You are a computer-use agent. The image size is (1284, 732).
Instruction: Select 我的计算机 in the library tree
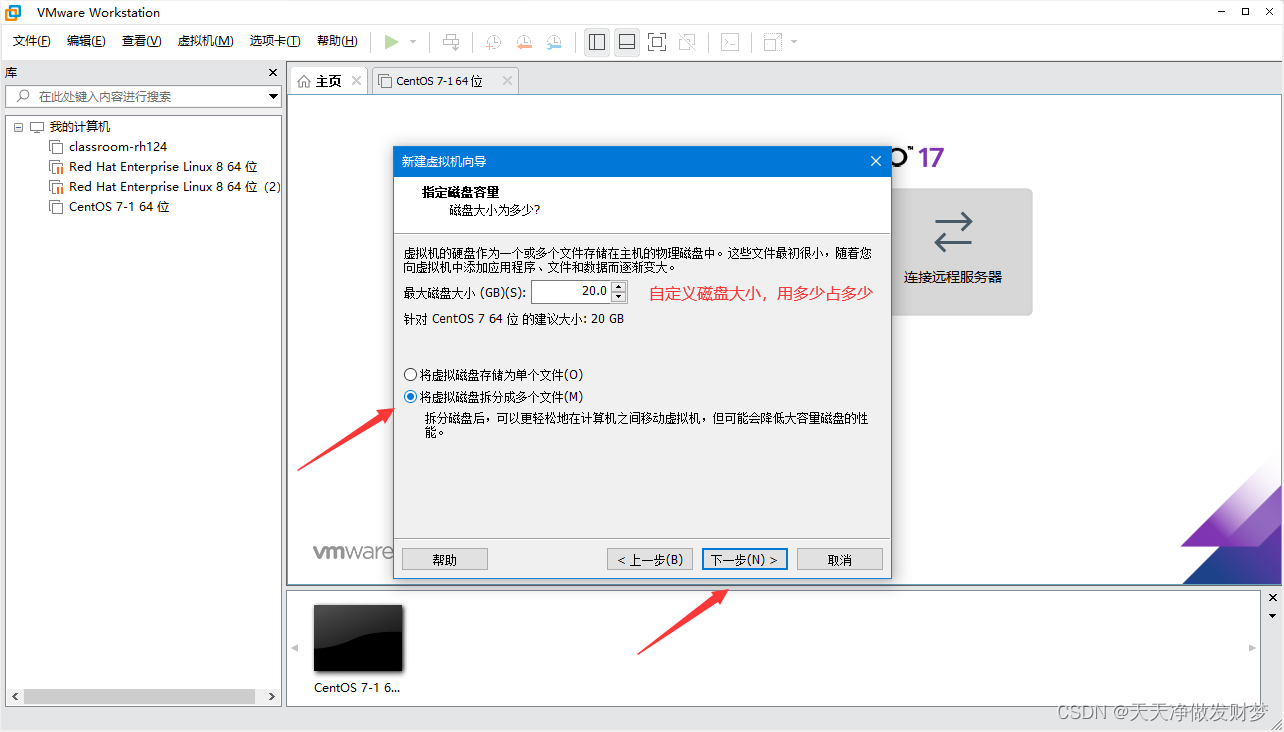click(x=80, y=127)
